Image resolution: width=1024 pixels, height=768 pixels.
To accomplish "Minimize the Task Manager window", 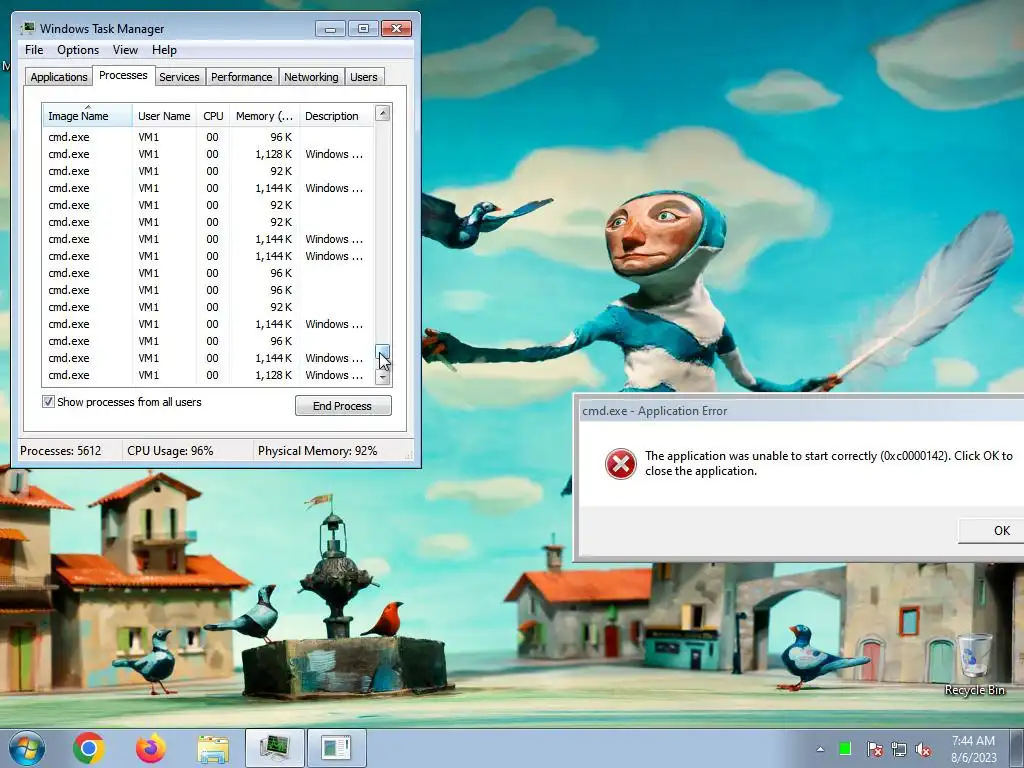I will tap(330, 28).
